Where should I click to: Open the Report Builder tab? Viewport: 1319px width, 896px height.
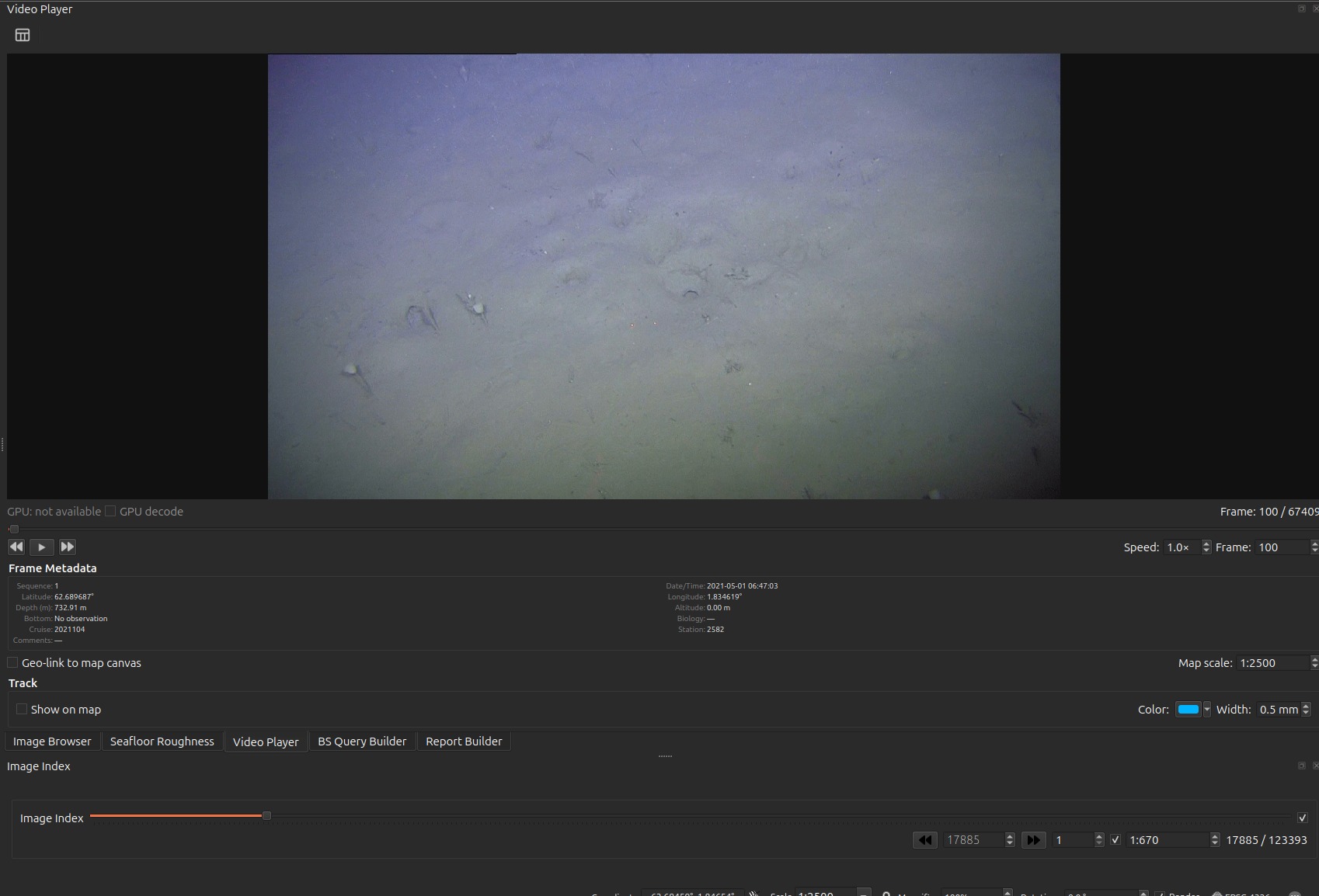(x=464, y=741)
